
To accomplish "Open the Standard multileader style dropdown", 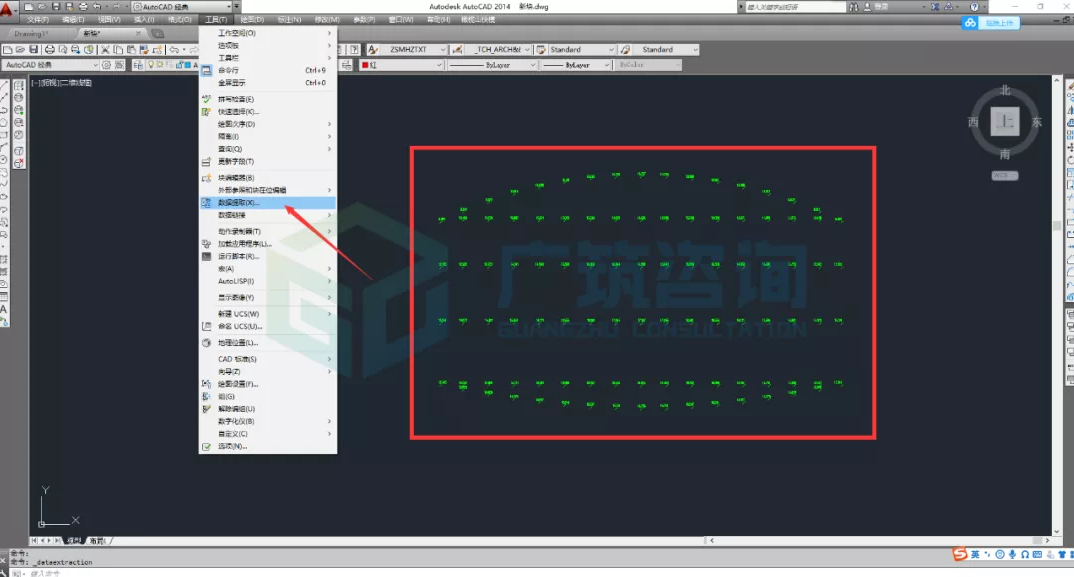I will pyautogui.click(x=665, y=49).
